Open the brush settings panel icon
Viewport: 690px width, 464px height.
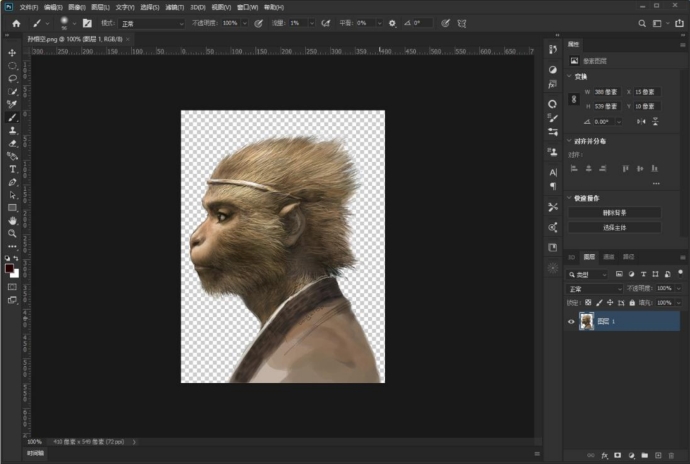point(87,23)
